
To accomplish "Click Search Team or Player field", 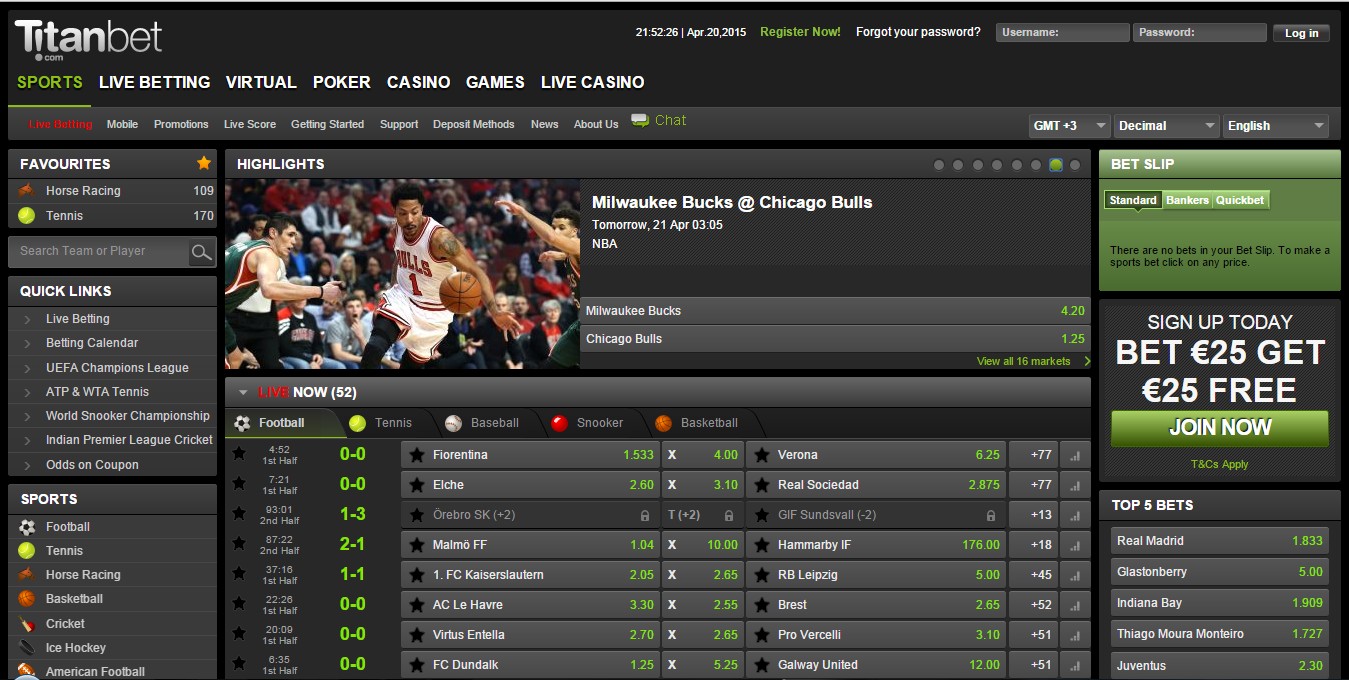I will [98, 251].
